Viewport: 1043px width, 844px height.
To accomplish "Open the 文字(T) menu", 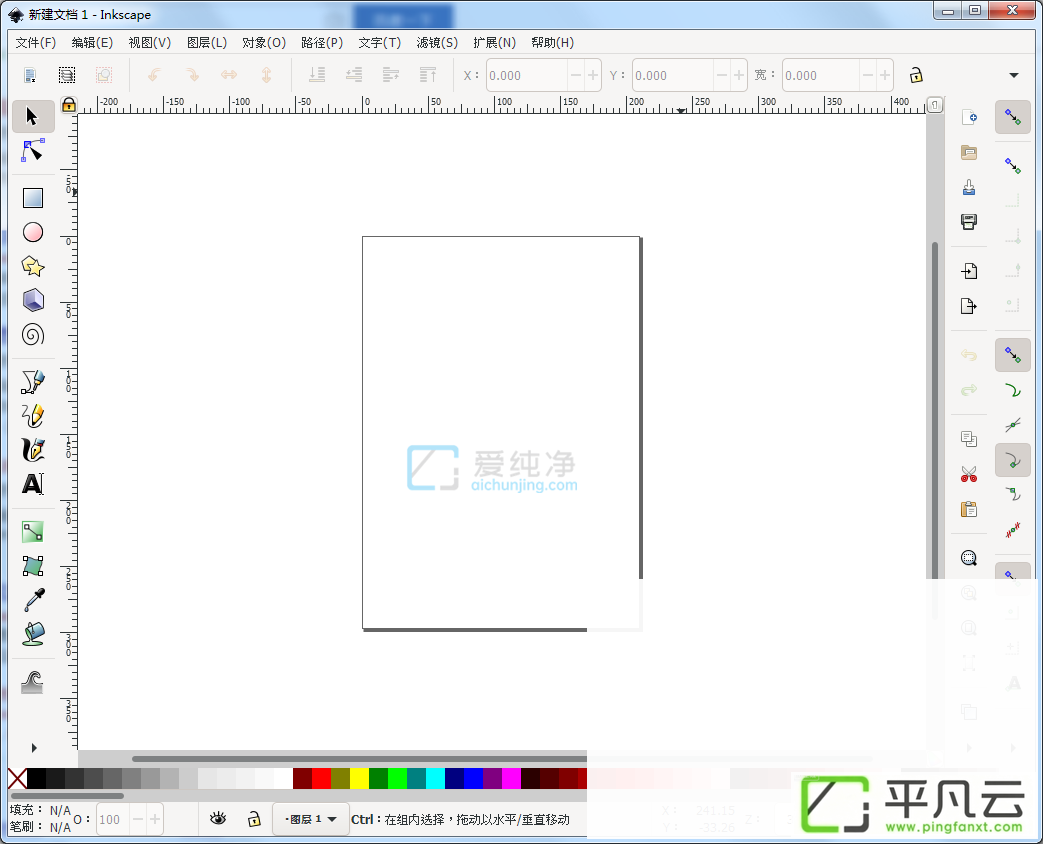I will pos(380,43).
